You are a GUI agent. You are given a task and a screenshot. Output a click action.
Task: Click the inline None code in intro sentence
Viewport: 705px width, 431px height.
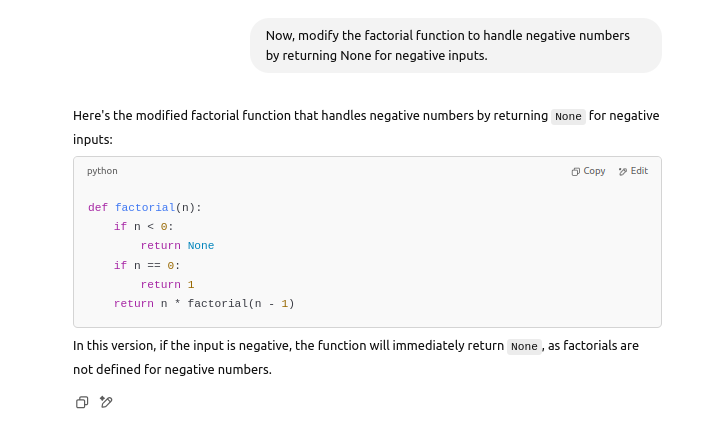568,116
